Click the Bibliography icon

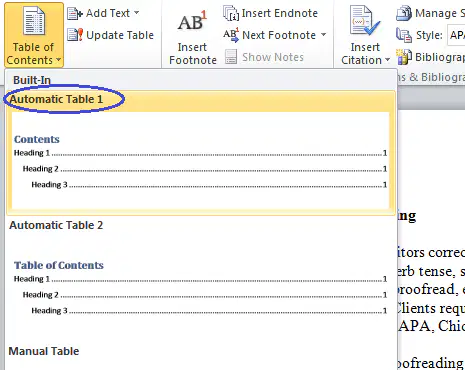[404, 57]
